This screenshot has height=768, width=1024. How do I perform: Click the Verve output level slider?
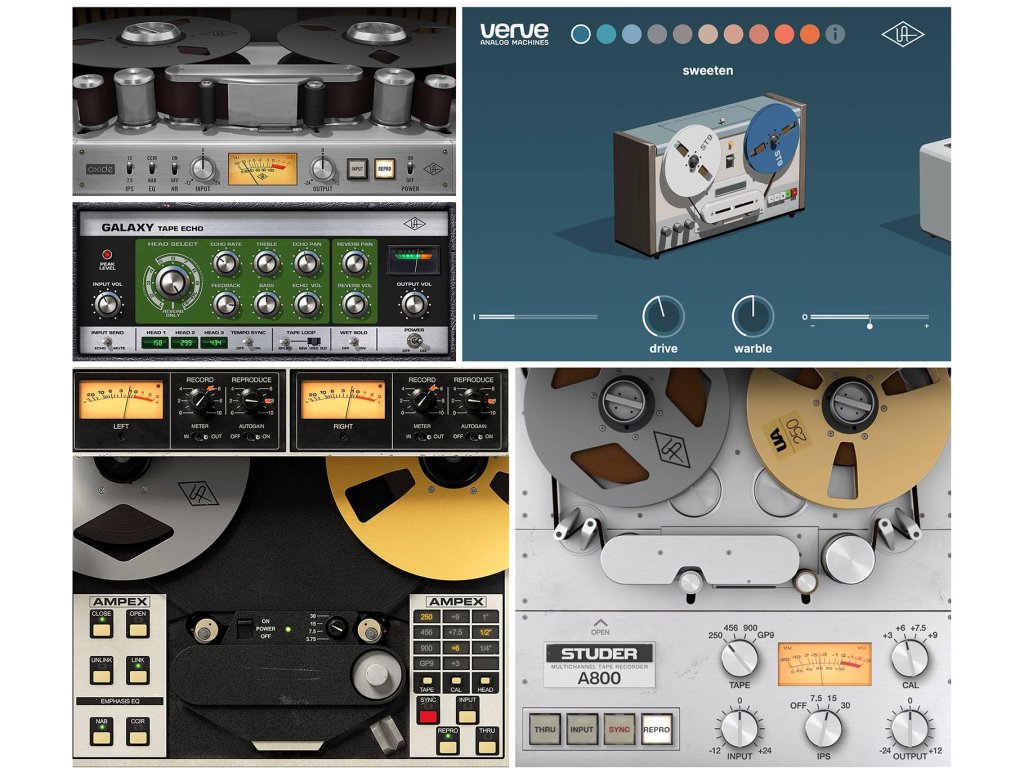coord(868,318)
